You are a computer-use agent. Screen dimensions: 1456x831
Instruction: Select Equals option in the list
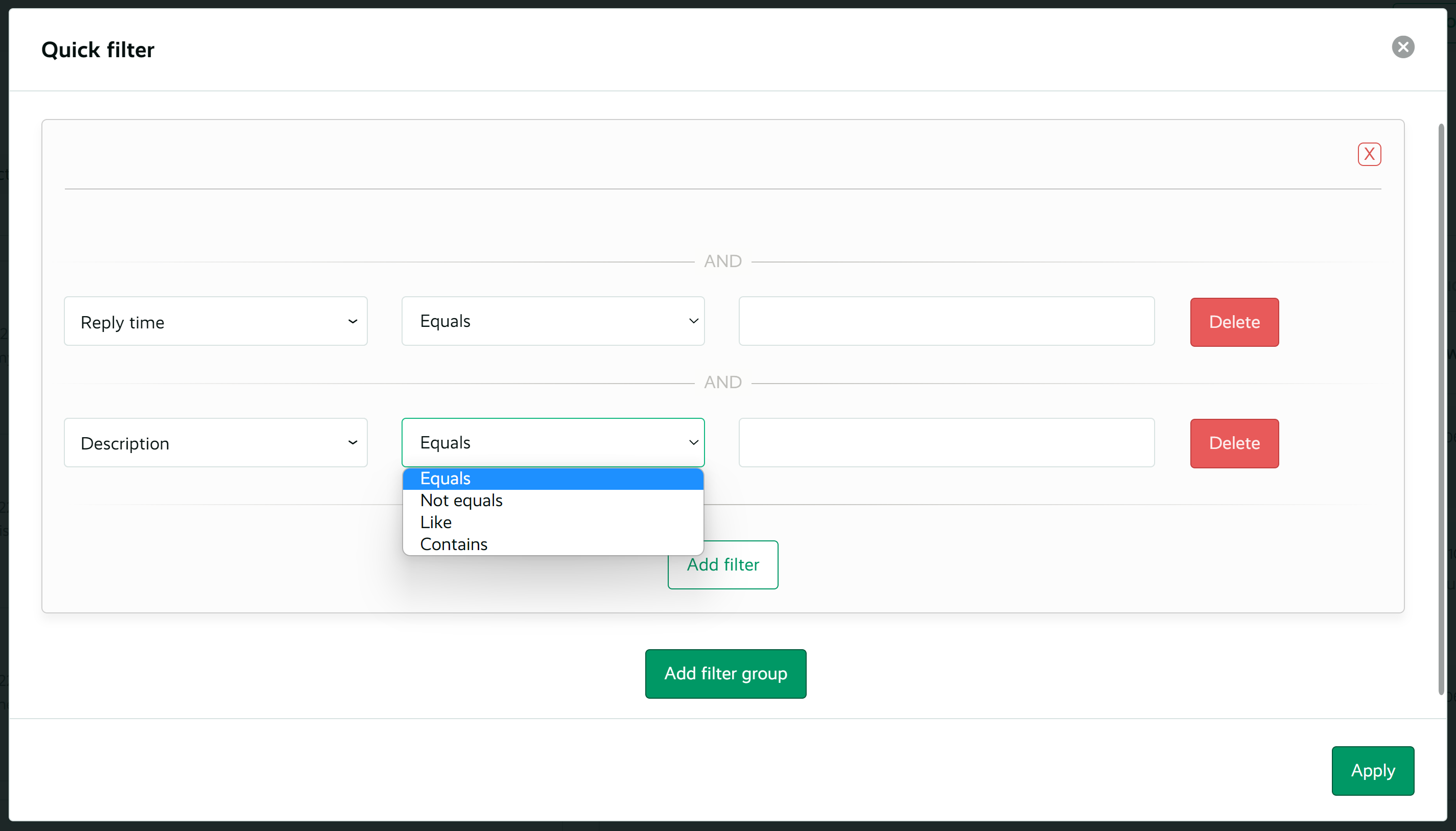pyautogui.click(x=552, y=478)
